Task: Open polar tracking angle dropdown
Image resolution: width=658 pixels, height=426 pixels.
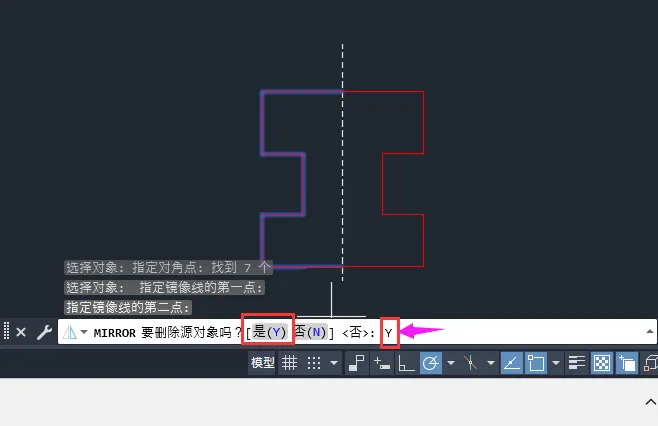Action: click(451, 363)
